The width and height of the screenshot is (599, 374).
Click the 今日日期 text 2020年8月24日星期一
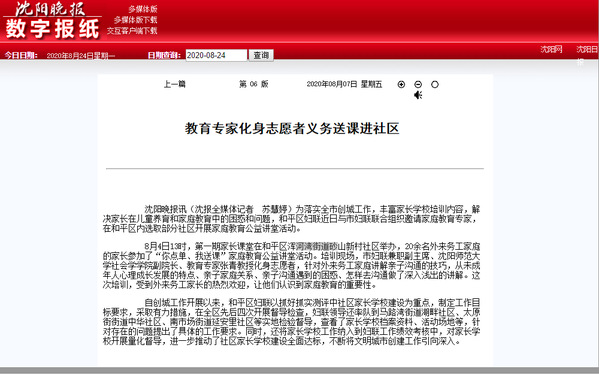(x=81, y=56)
